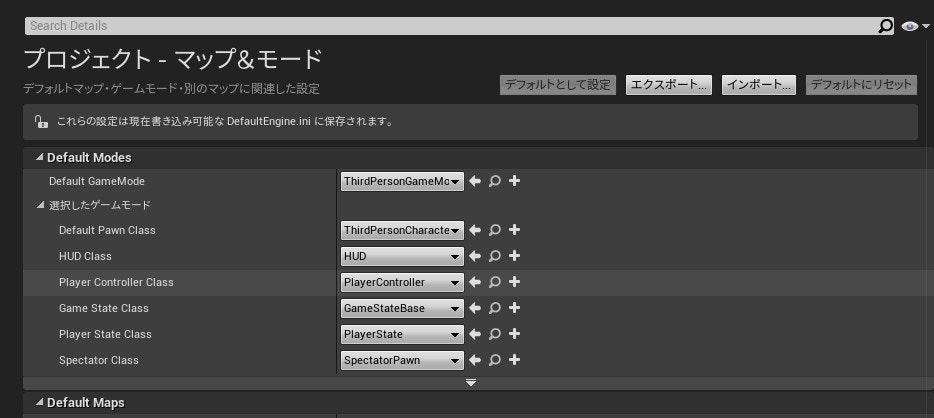934x418 pixels.
Task: Select the Spectator Class label
Action: (x=99, y=360)
